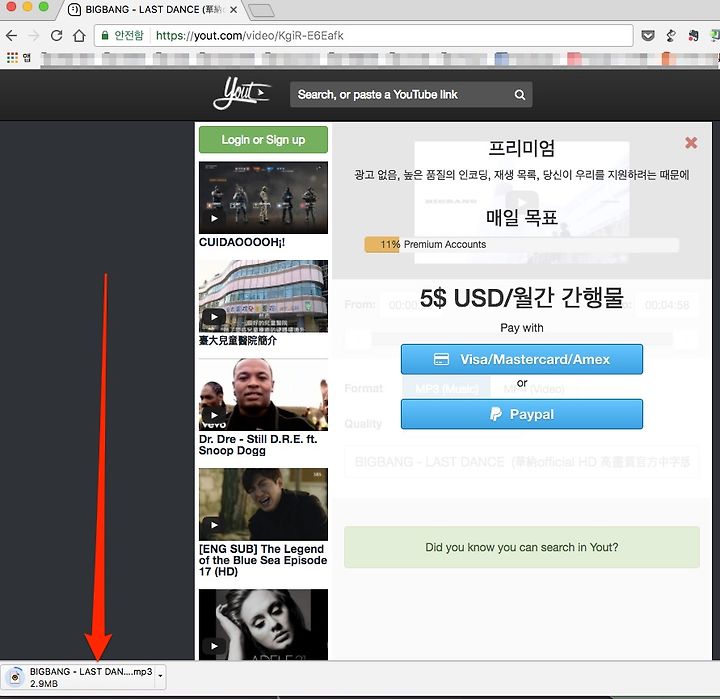Click the CUIDAOOOOH¡! title link
Viewport: 720px width, 699px height.
tap(242, 242)
